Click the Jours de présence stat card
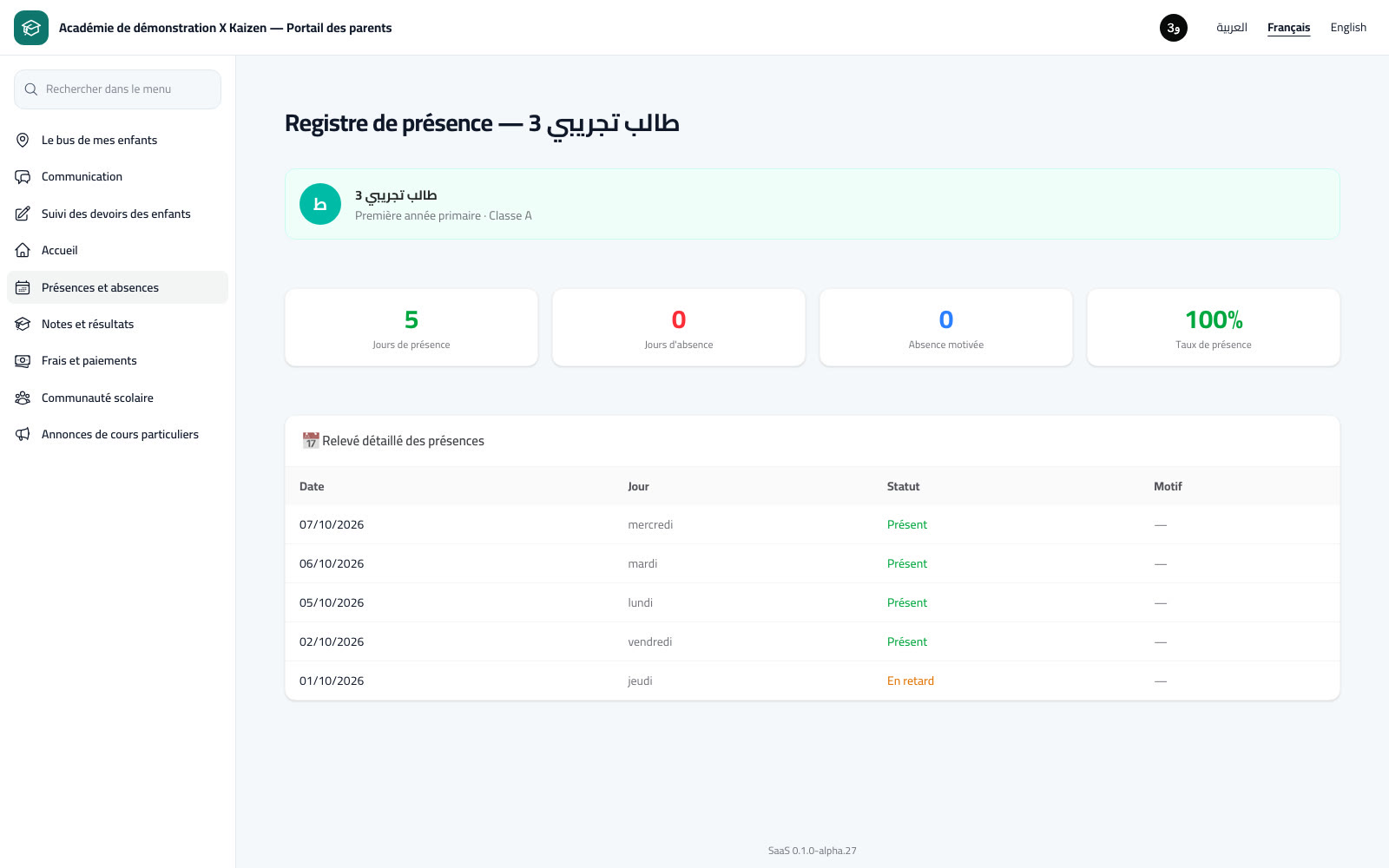 pos(411,327)
